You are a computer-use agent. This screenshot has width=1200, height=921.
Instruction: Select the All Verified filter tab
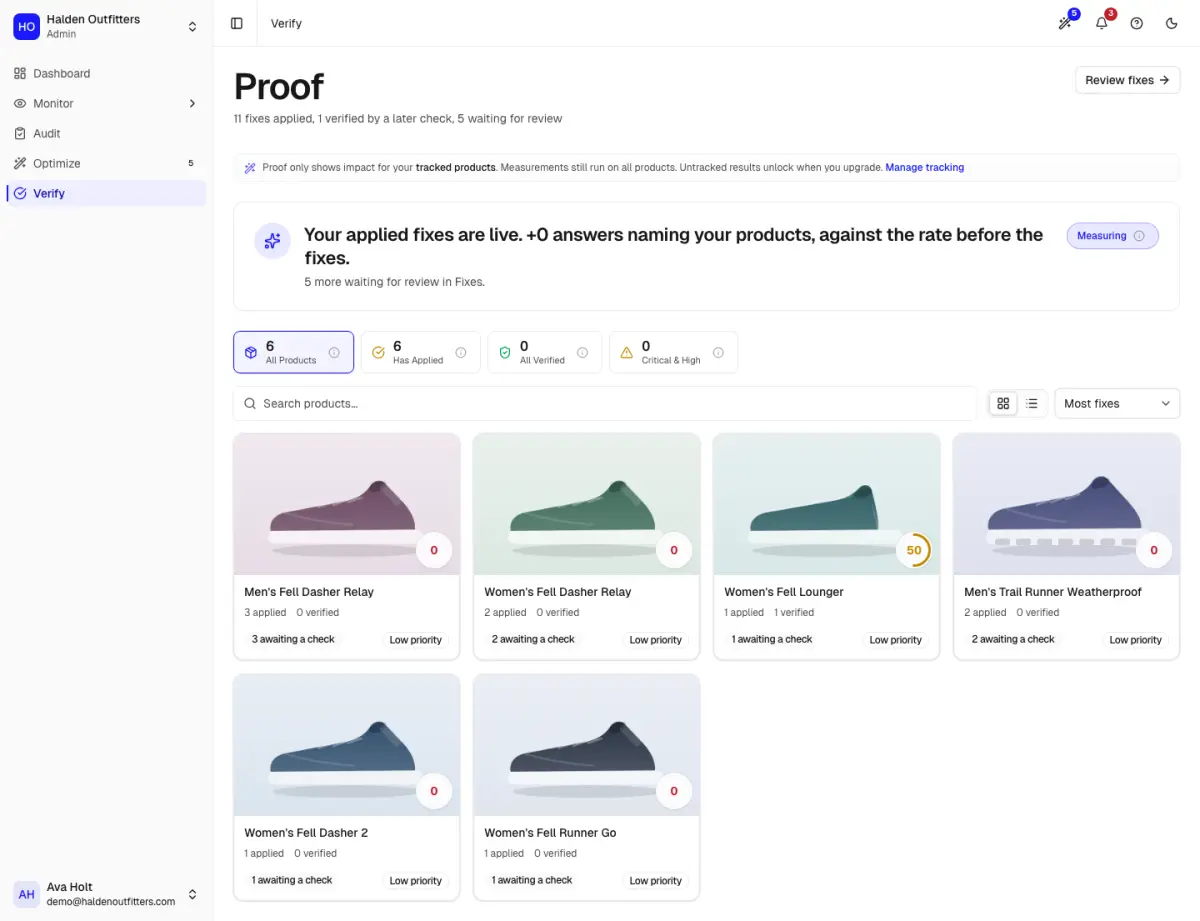click(x=545, y=352)
